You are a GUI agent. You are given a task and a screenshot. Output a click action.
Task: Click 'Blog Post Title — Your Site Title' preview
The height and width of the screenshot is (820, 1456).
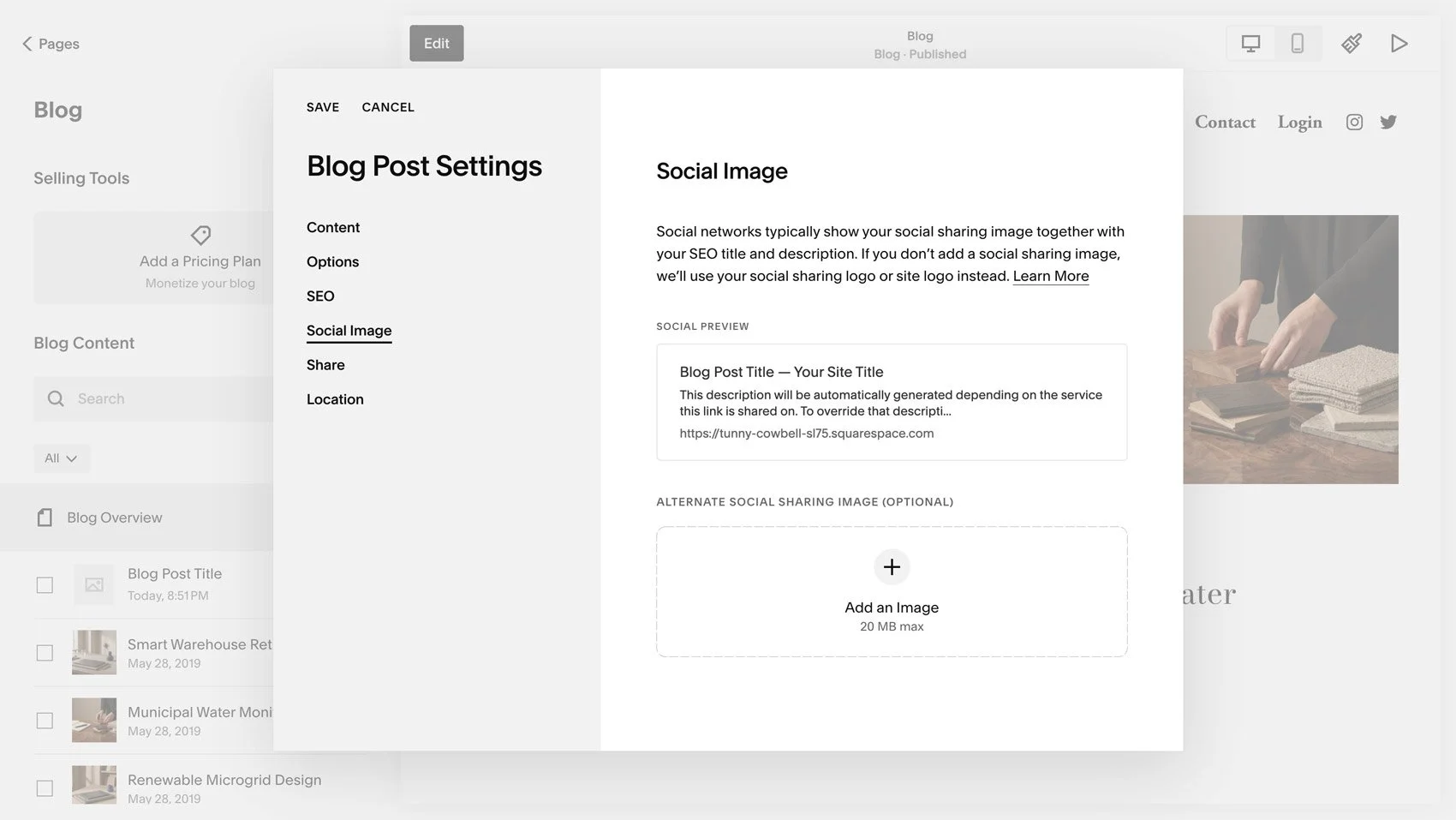tap(781, 372)
